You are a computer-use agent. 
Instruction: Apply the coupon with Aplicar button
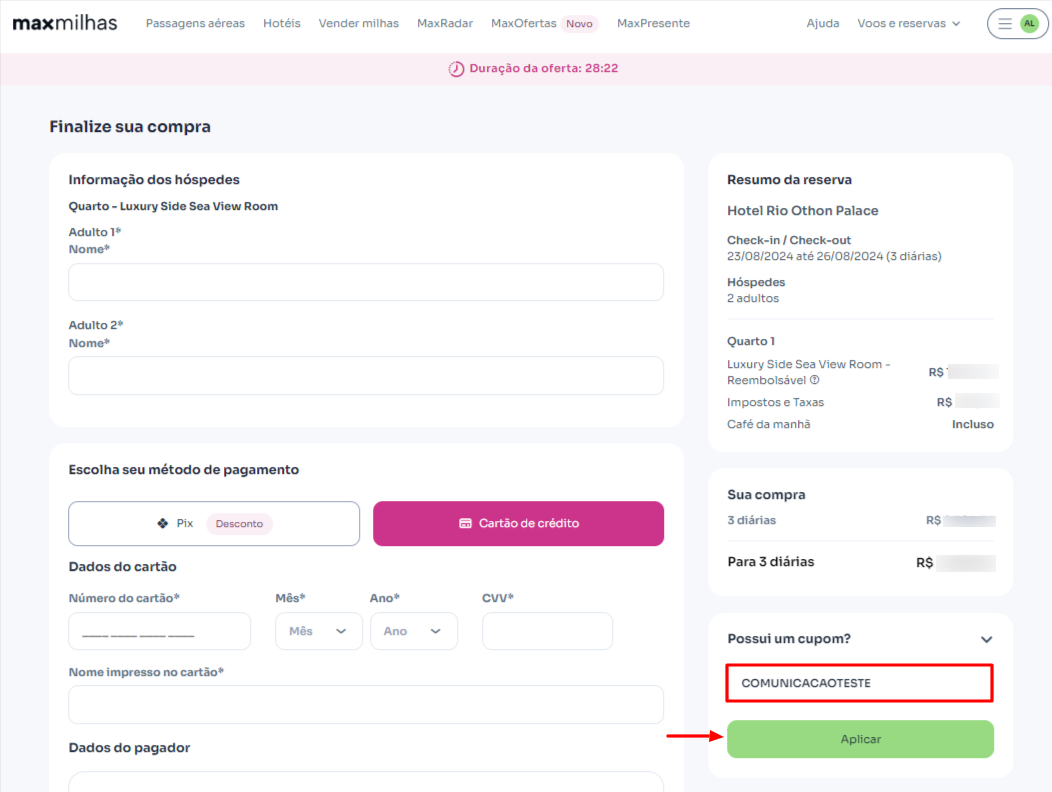[860, 739]
